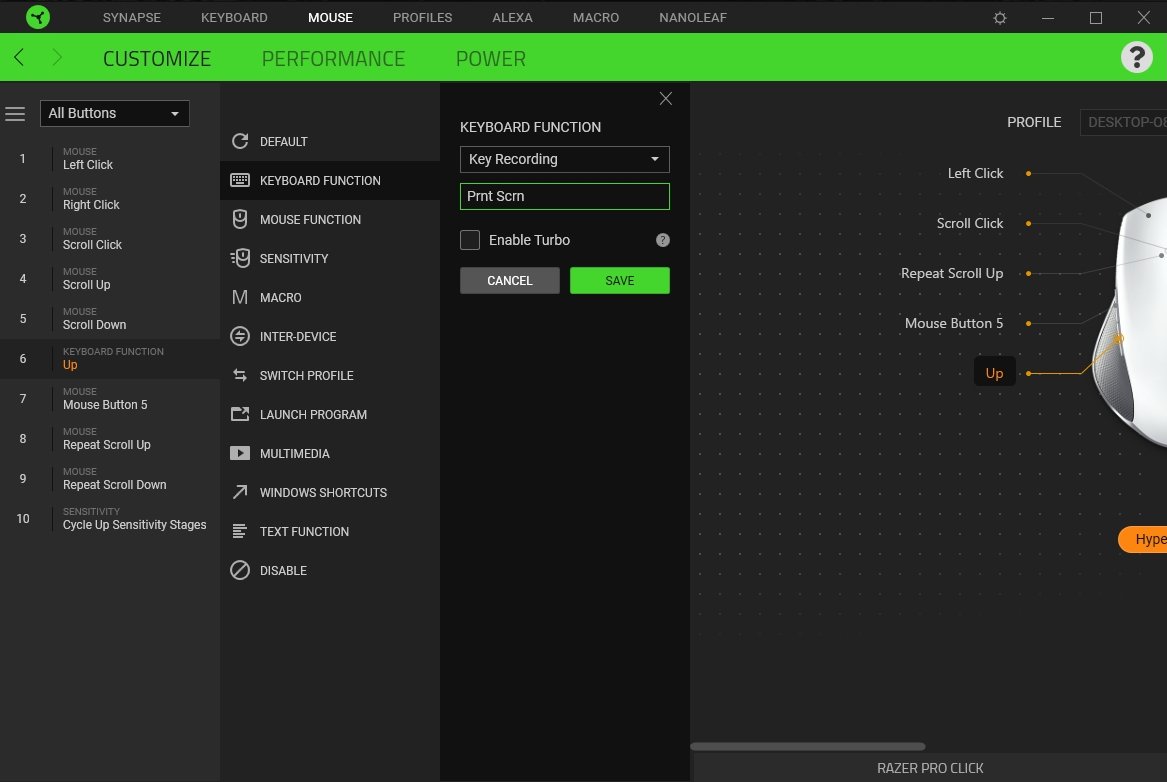The width and height of the screenshot is (1167, 782).
Task: Select button 9 Repeat Scroll Down row
Action: pyautogui.click(x=110, y=479)
